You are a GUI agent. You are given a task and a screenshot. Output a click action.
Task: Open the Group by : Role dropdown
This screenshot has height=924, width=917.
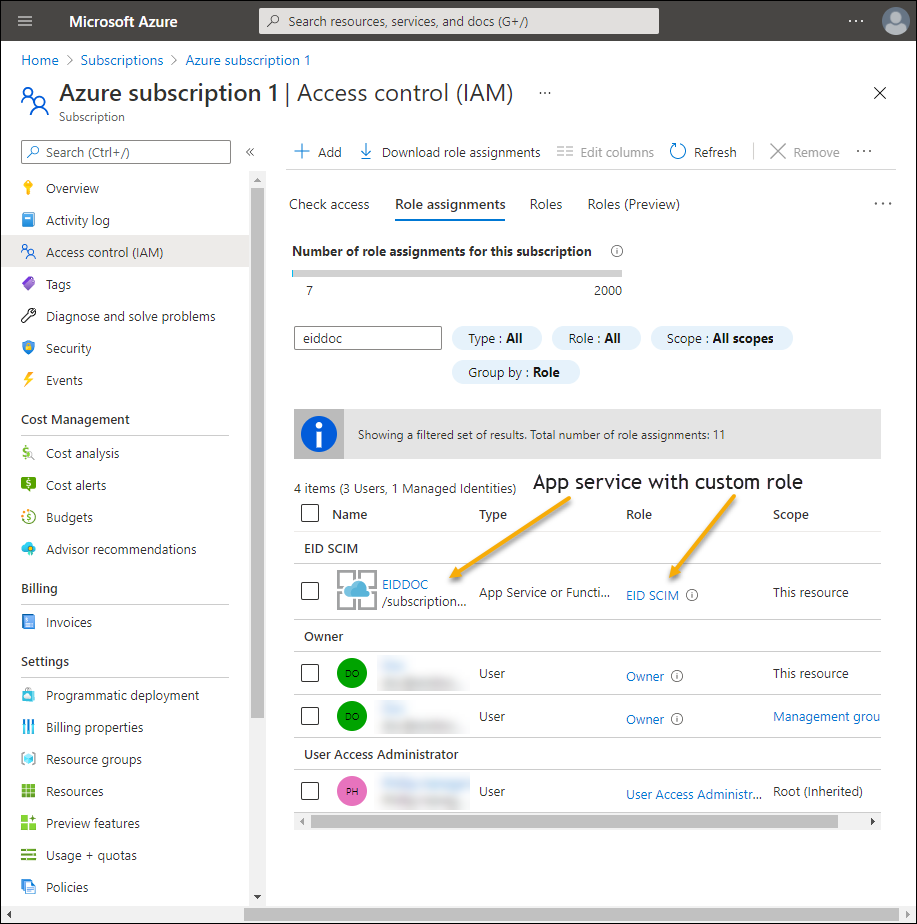(x=515, y=372)
